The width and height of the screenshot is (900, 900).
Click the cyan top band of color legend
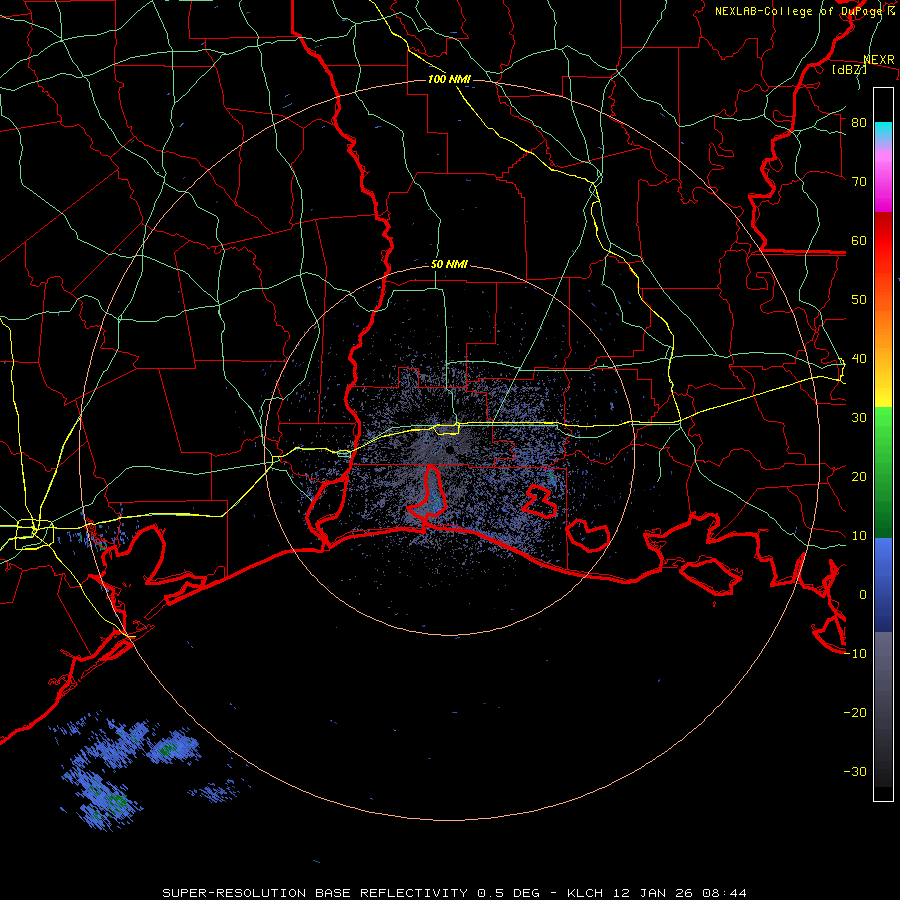[883, 132]
